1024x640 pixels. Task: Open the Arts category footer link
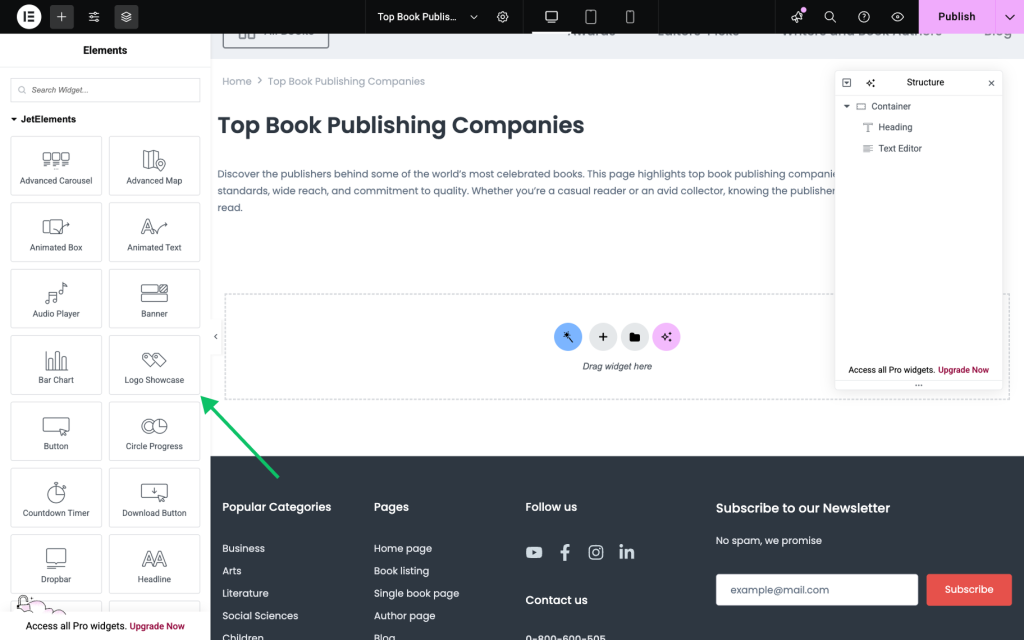coord(232,571)
